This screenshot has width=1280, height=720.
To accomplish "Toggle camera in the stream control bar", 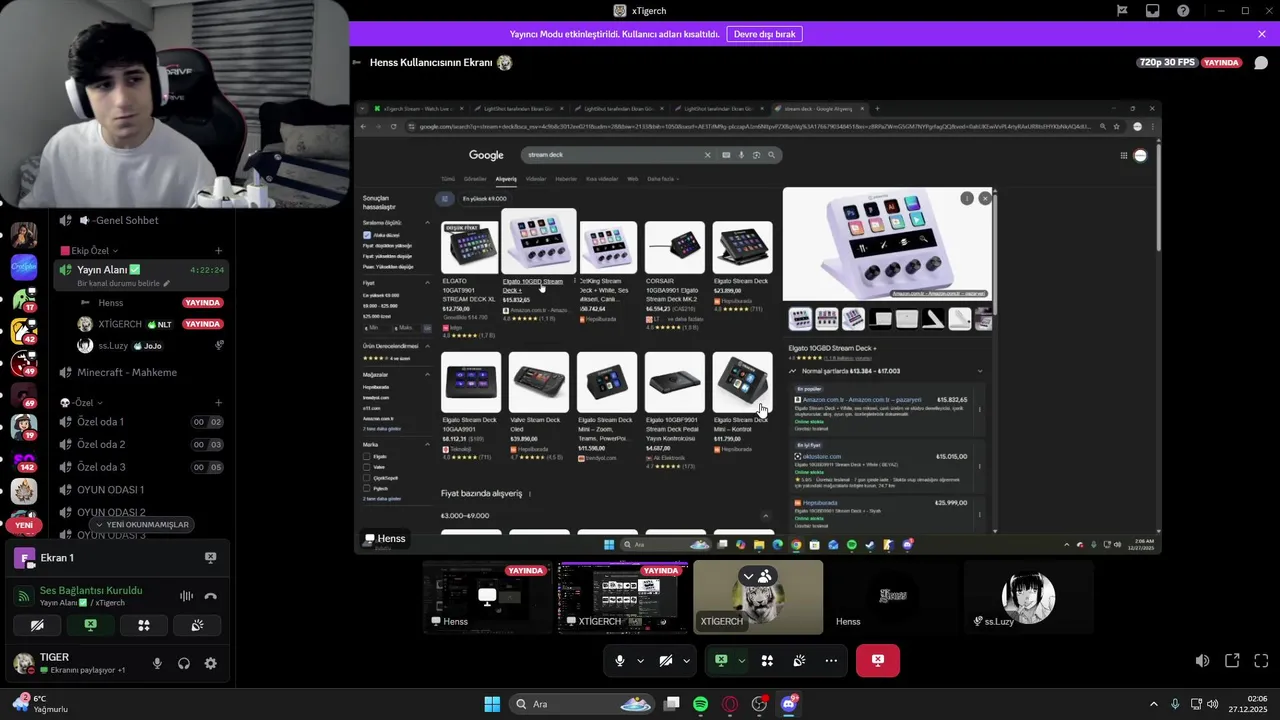I will (666, 661).
